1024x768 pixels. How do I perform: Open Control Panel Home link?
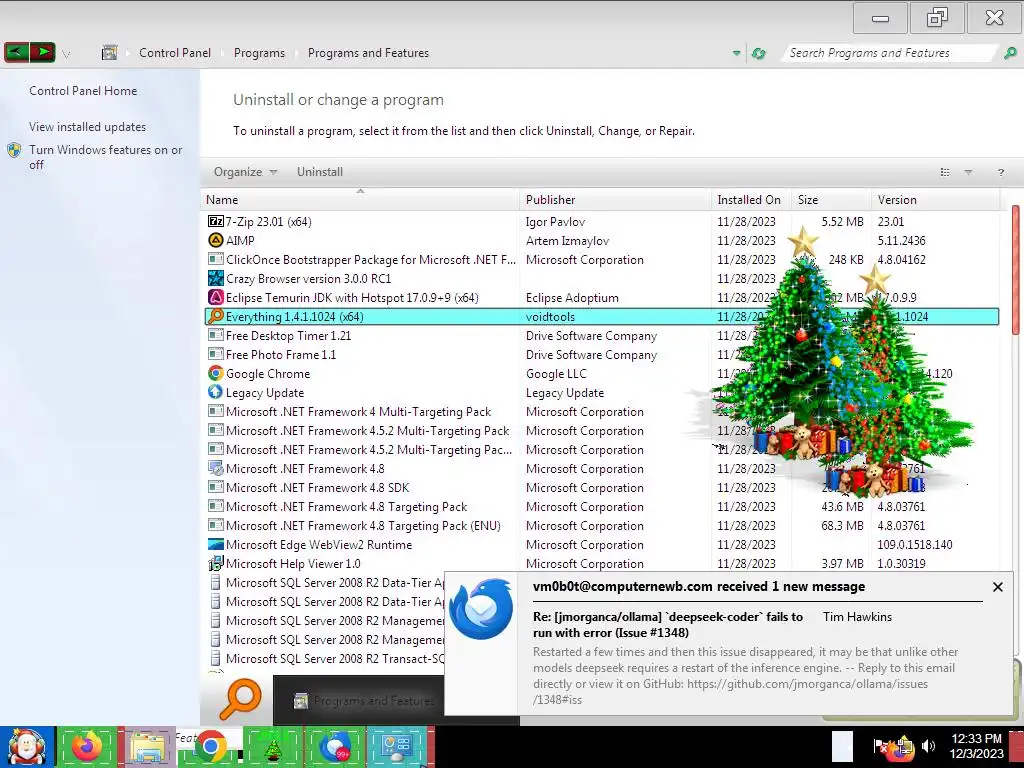83,91
